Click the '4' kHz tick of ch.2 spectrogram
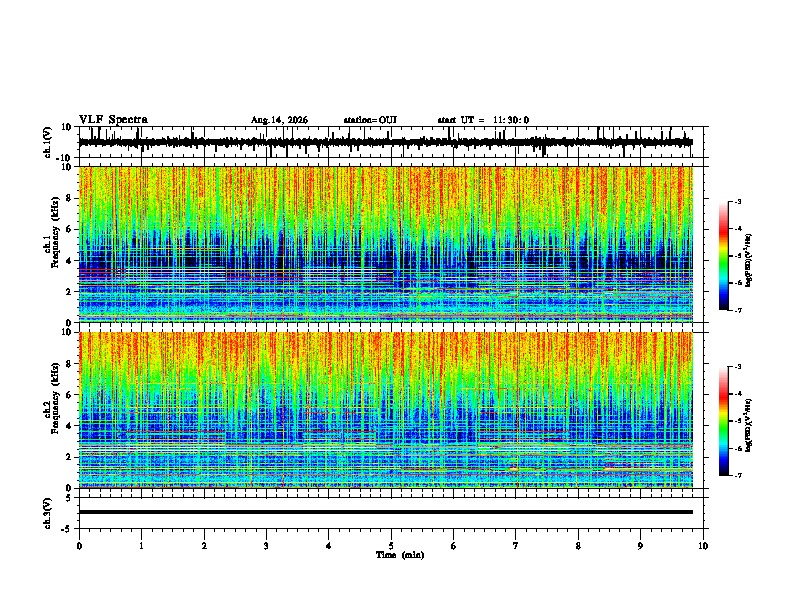The image size is (792, 612). (70, 426)
